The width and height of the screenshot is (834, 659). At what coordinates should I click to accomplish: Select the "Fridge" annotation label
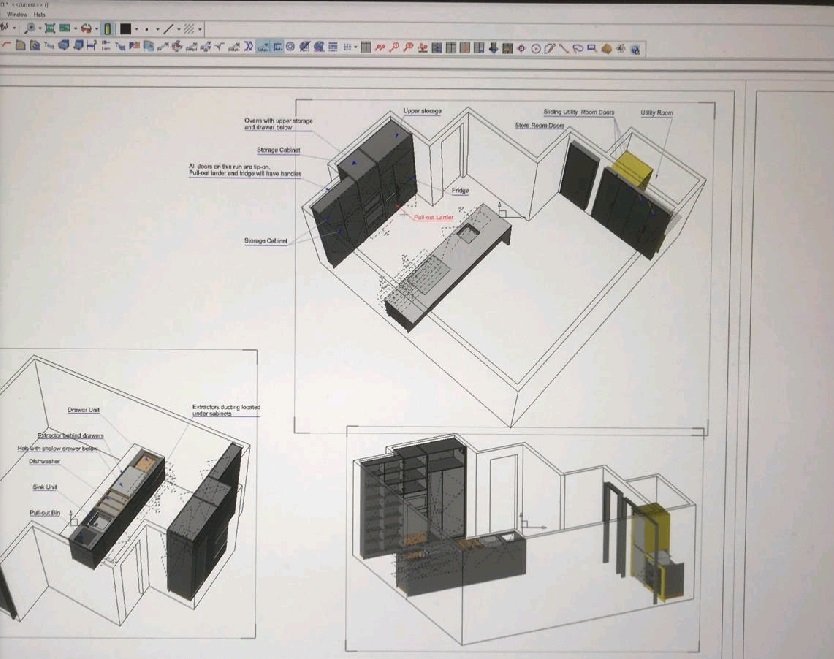point(460,190)
